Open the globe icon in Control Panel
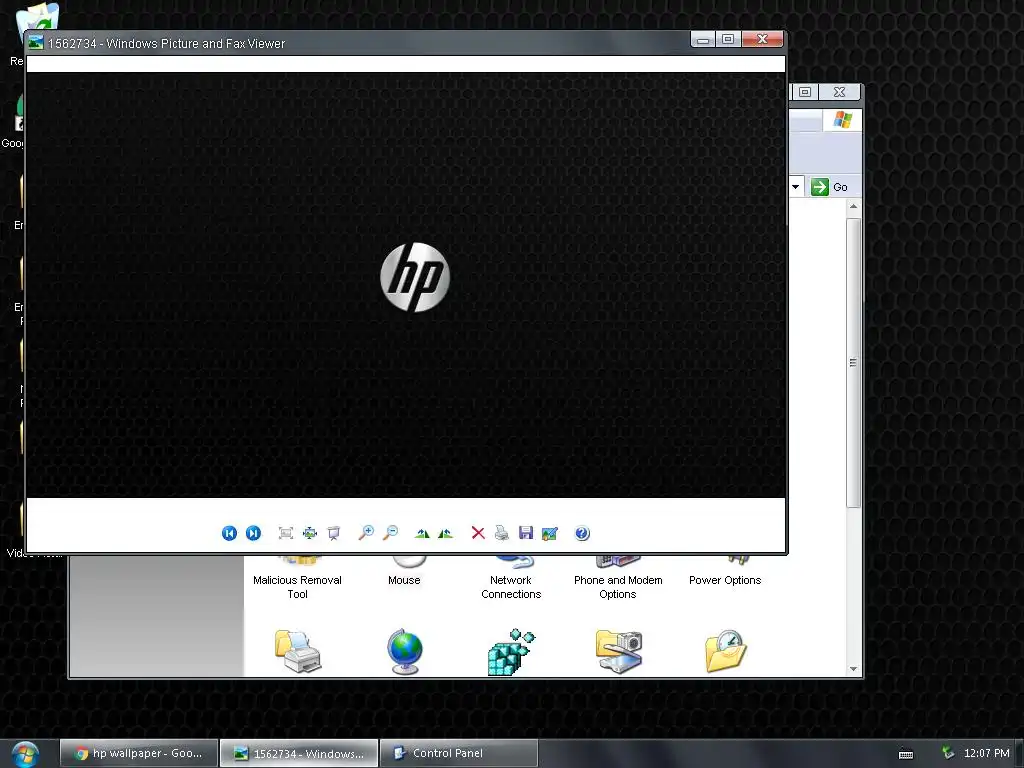Screen dimensions: 1024x768 405,651
